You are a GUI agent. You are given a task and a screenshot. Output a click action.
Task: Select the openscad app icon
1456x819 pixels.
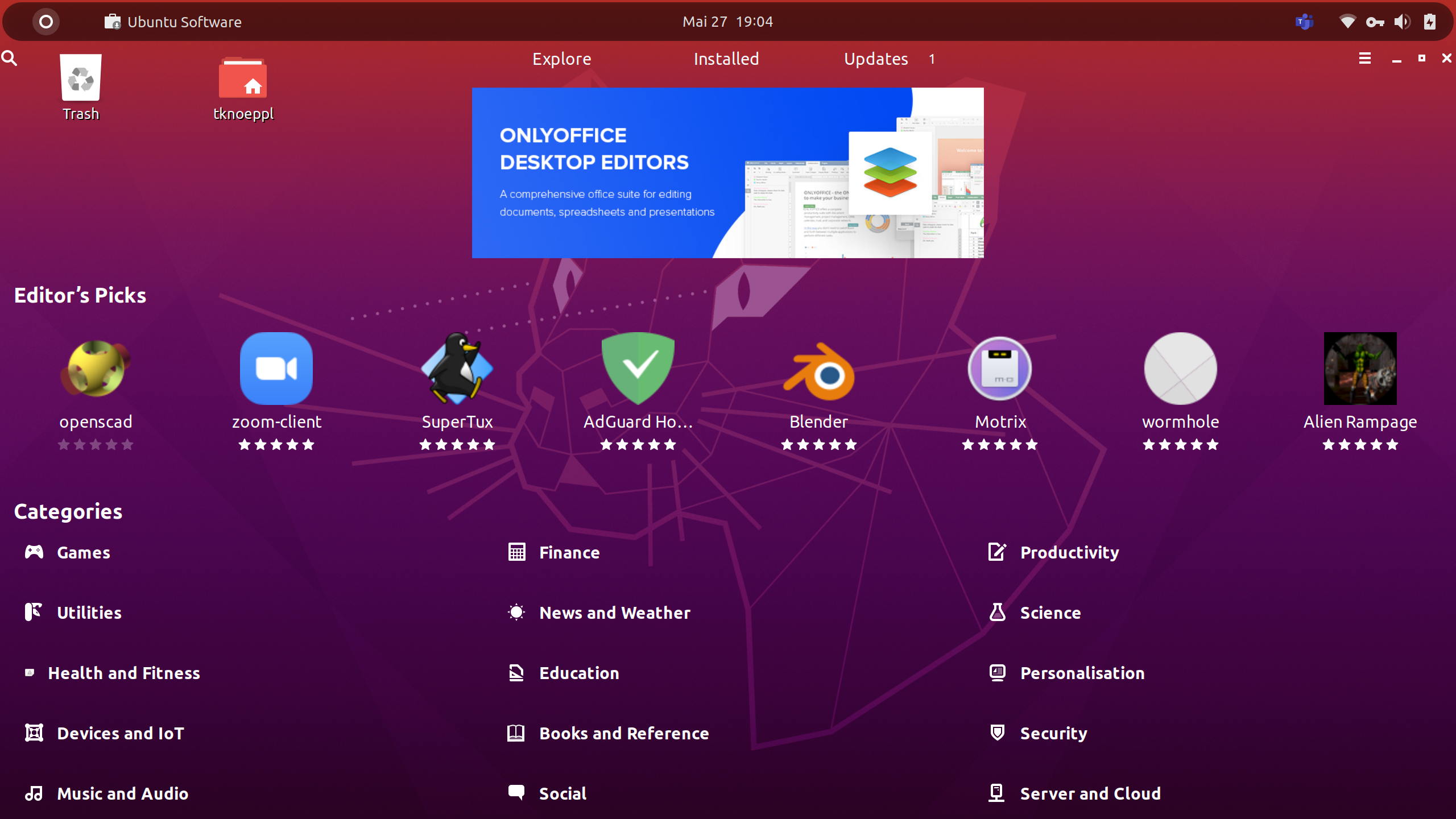click(96, 369)
